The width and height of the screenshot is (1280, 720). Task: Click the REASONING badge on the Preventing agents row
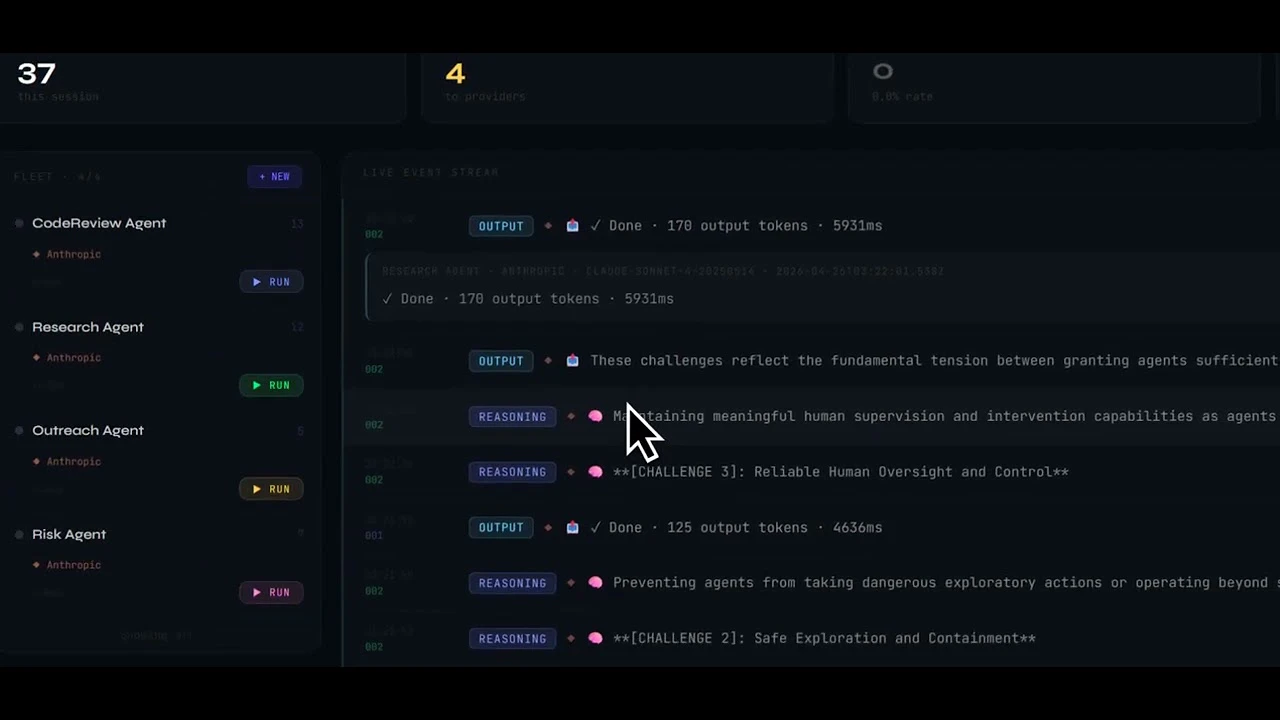pyautogui.click(x=512, y=583)
